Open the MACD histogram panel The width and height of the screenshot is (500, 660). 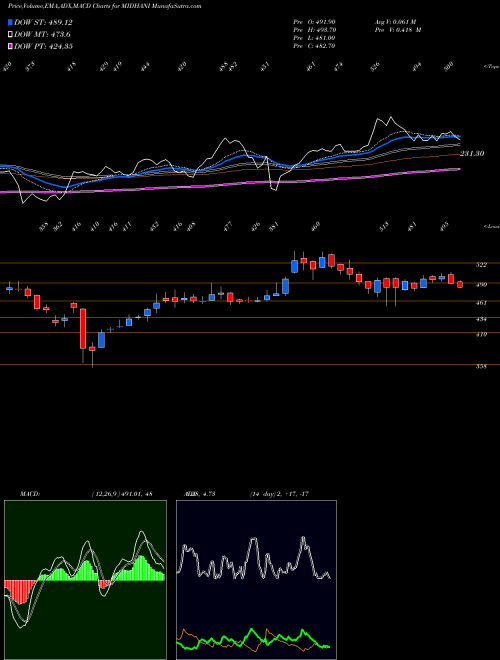[x=85, y=580]
